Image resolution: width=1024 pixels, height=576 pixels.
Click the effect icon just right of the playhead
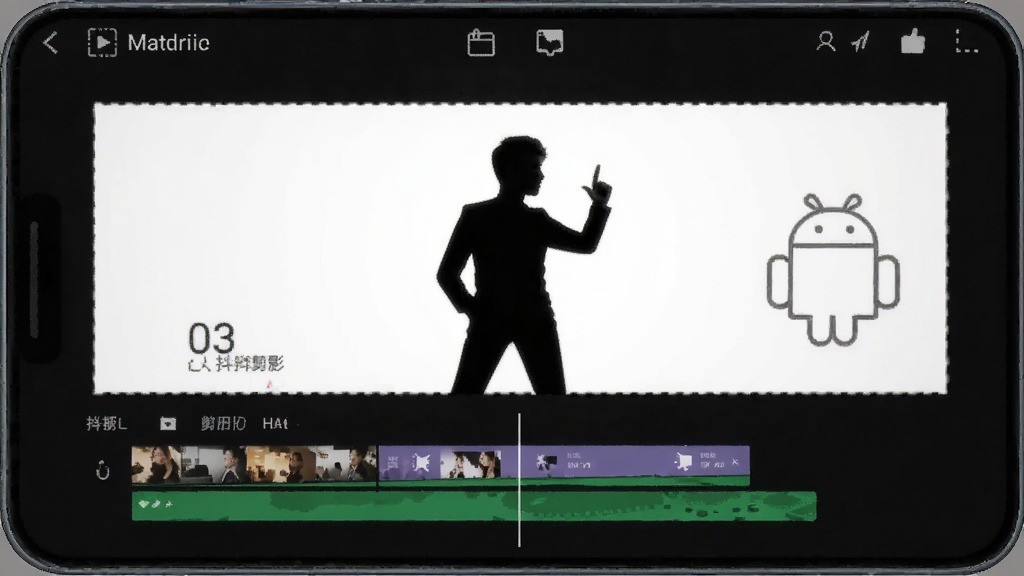click(x=546, y=462)
